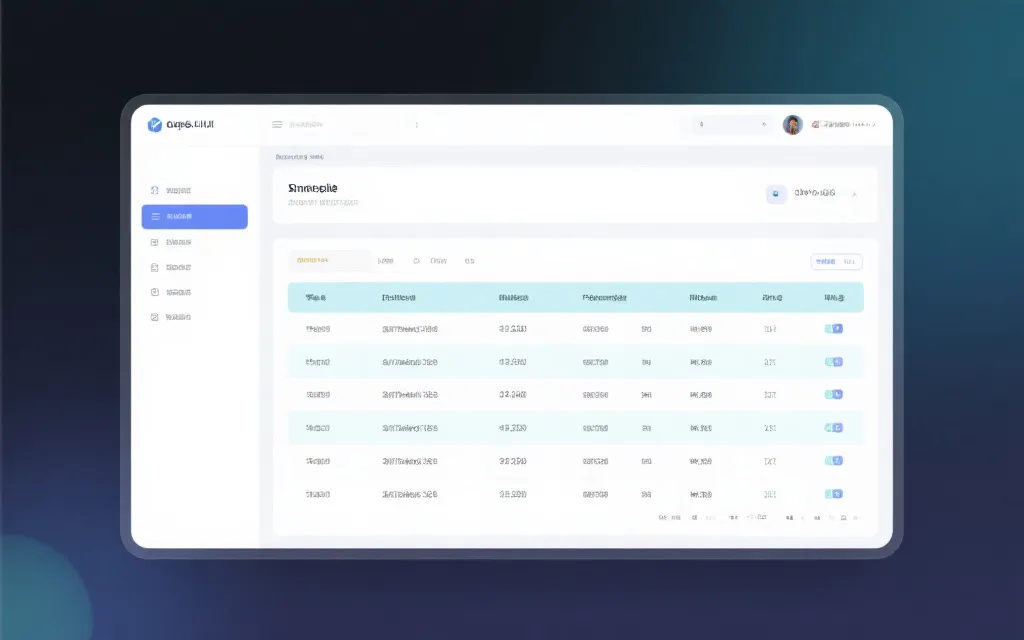Click the fourth sidebar item's document icon
Screen dimensions: 1024x640
tap(155, 267)
